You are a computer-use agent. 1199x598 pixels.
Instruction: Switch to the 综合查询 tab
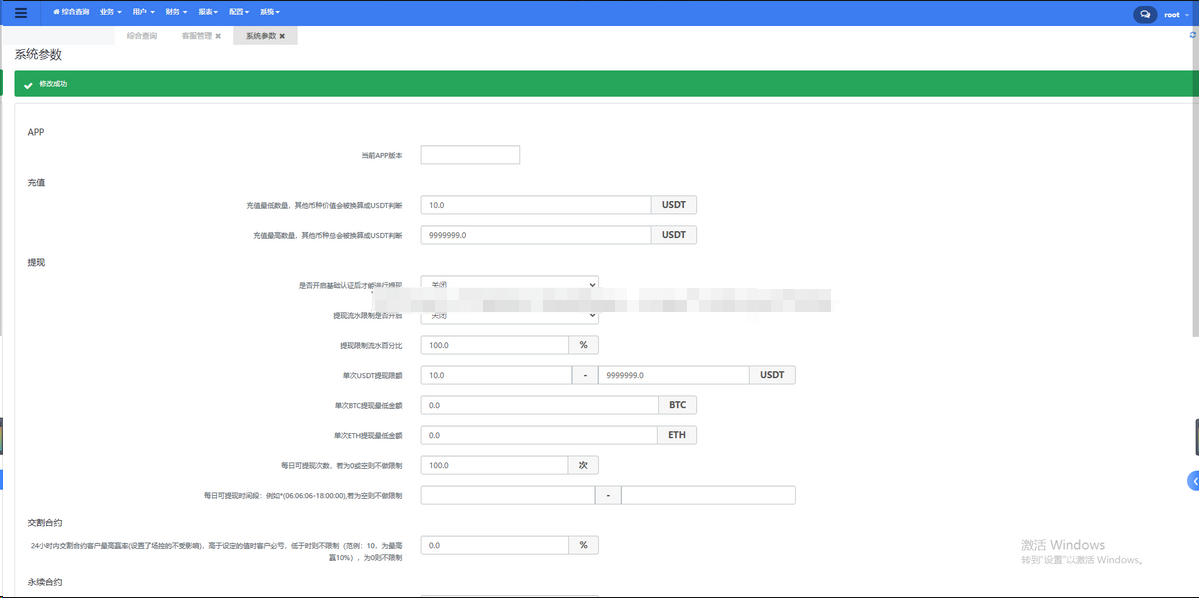pos(141,36)
